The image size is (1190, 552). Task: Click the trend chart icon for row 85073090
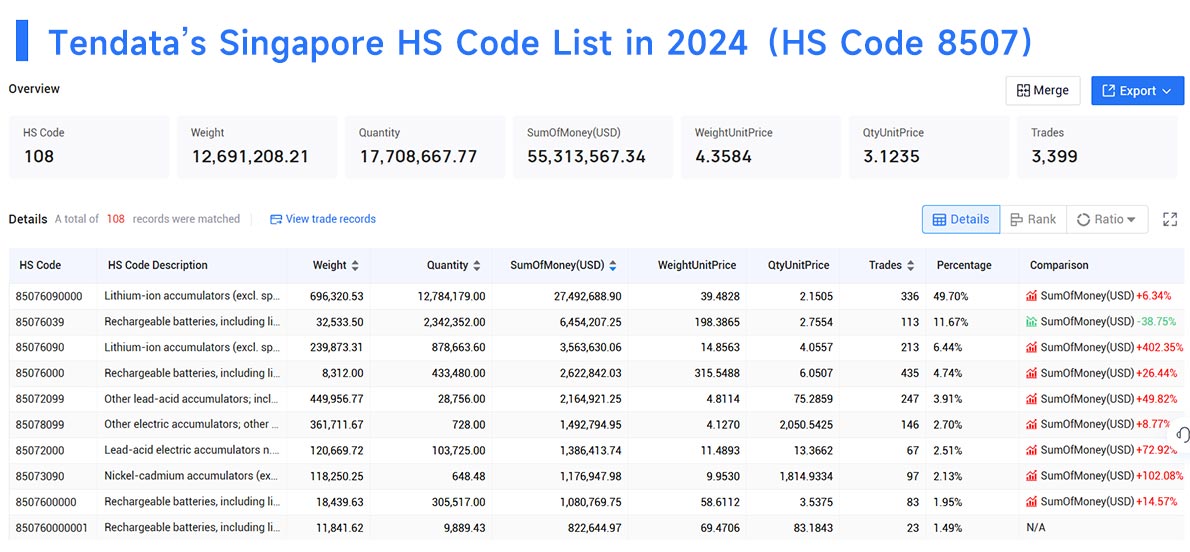point(1031,476)
